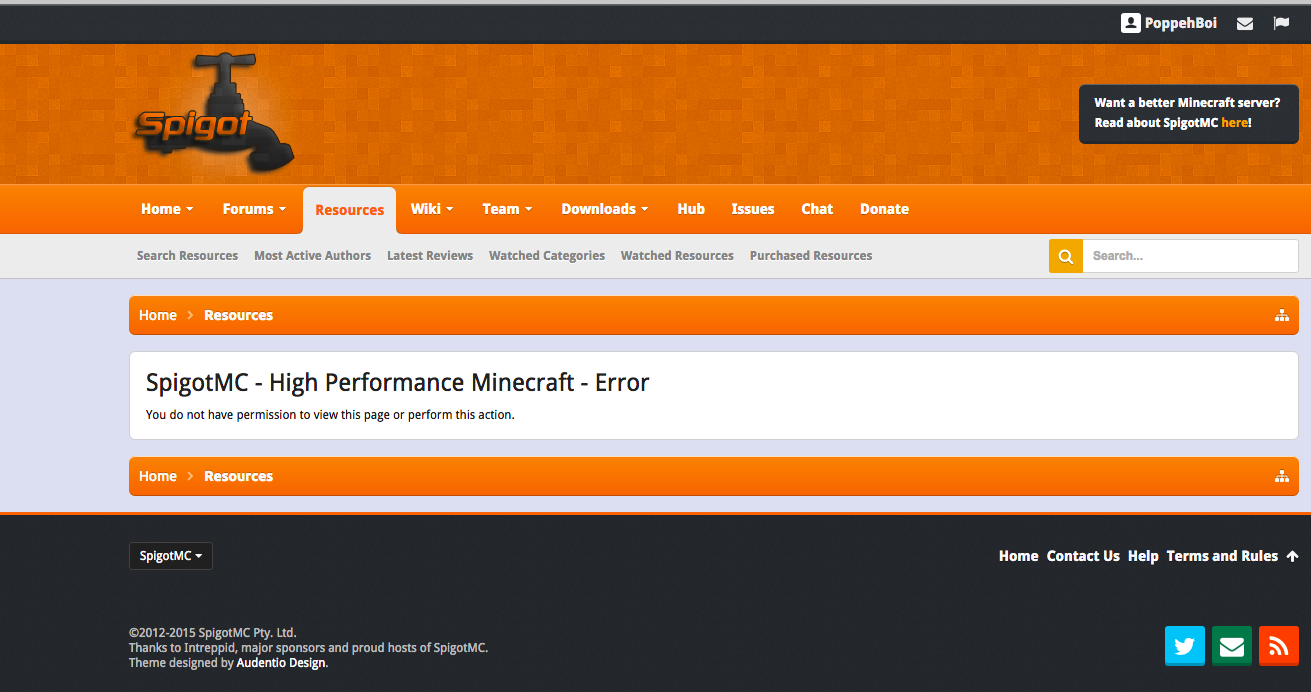The width and height of the screenshot is (1311, 692).
Task: Click Home in top breadcrumb
Action: [x=158, y=315]
